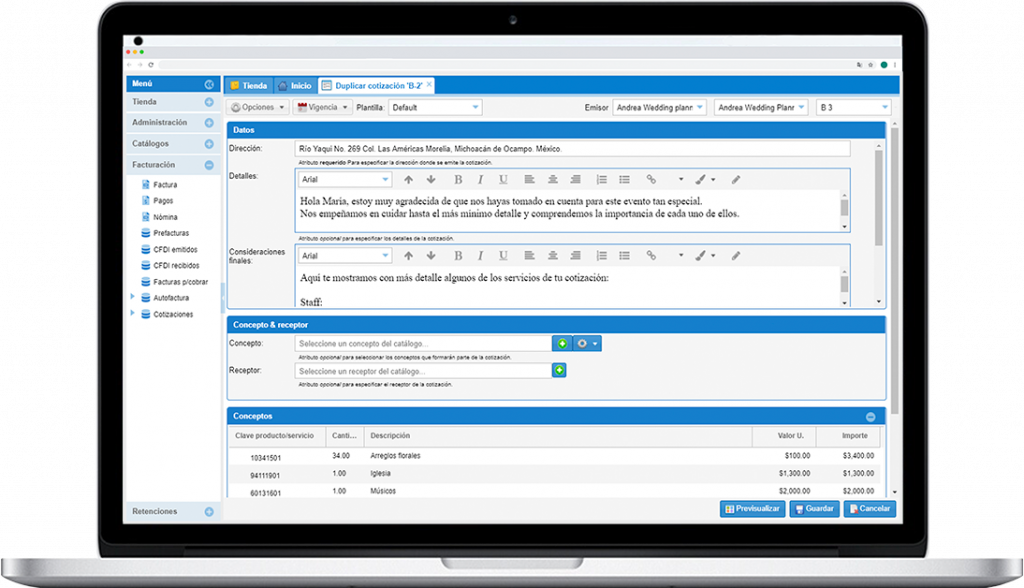Screen dimensions: 1024x588
Task: Collapse the Facturación menu section
Action: tap(209, 165)
